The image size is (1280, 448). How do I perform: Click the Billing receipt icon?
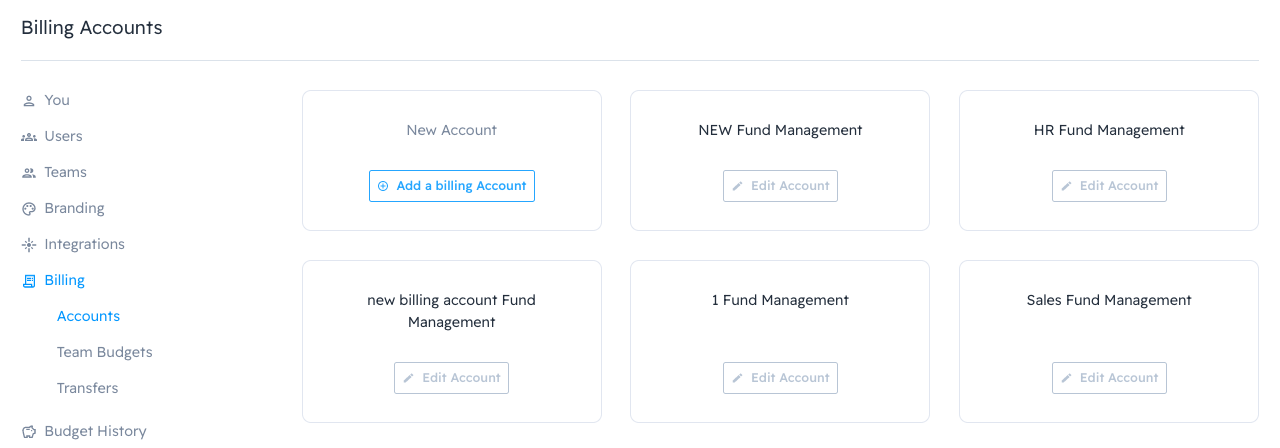coord(29,281)
